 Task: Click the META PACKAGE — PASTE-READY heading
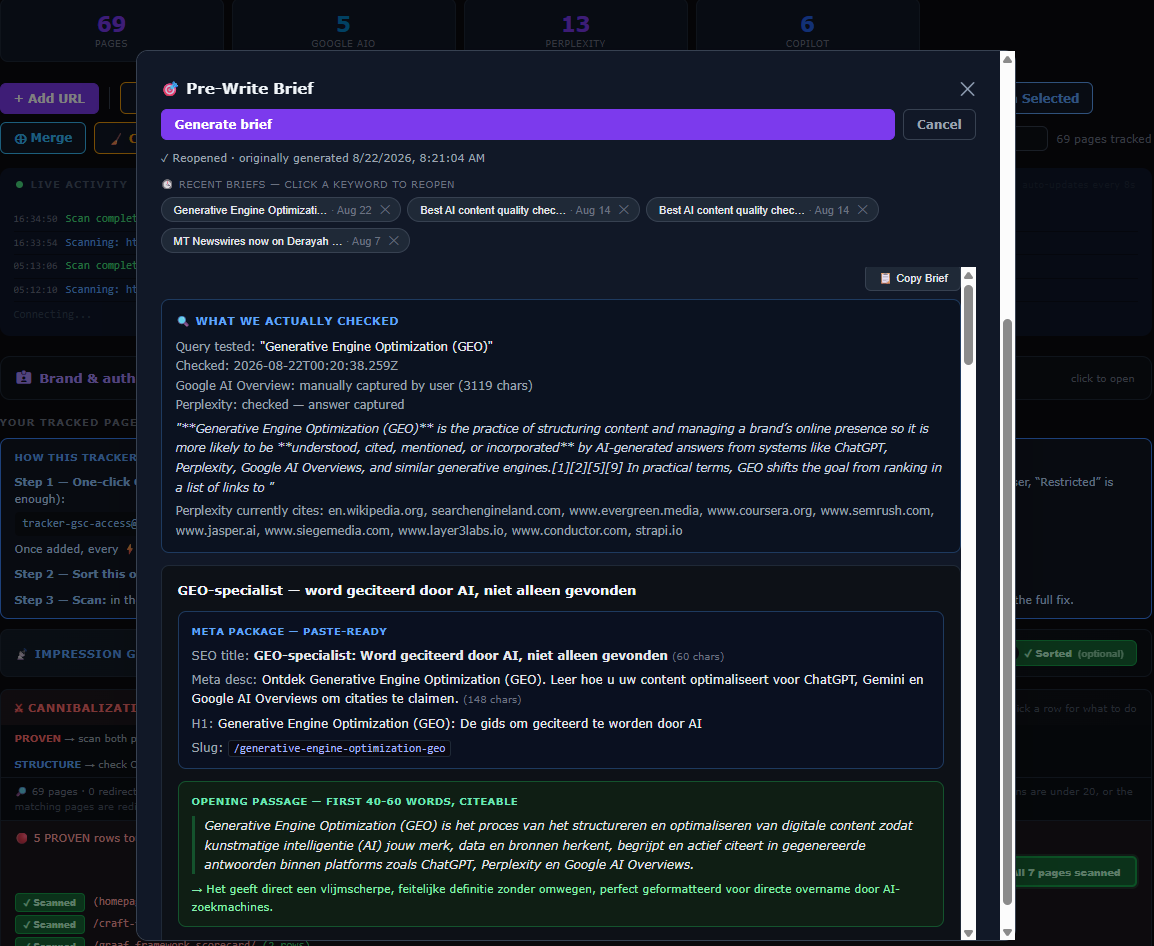289,632
